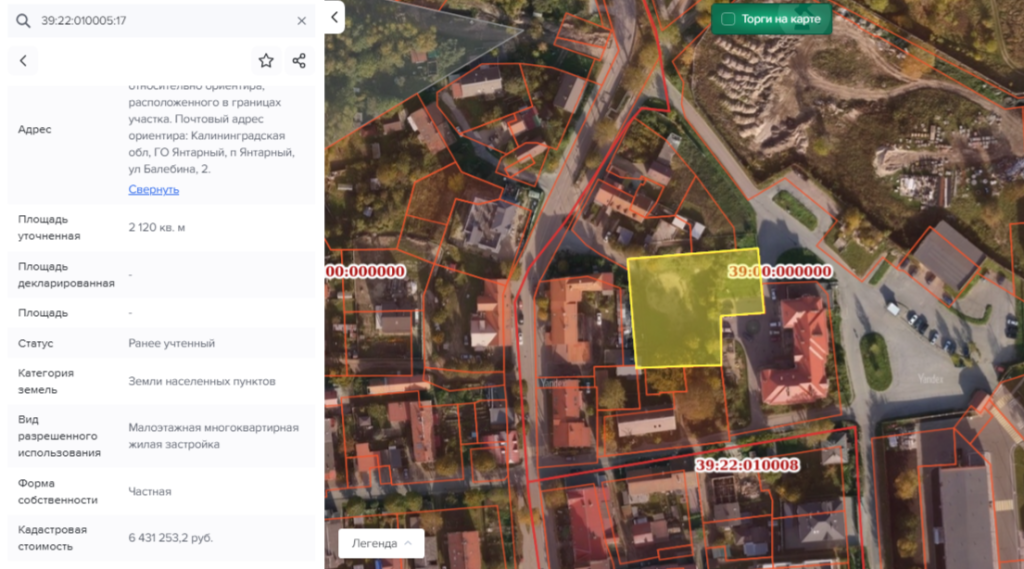
Task: Click the map label 39:22:010008
Action: point(747,465)
